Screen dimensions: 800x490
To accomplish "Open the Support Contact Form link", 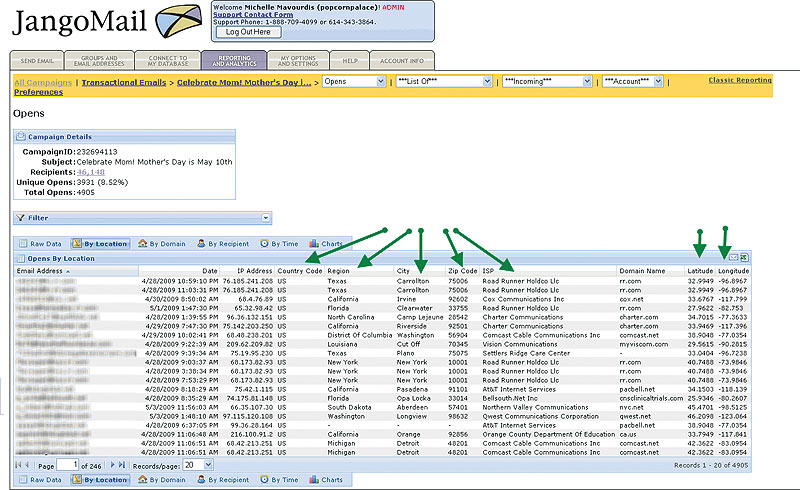I will [x=253, y=15].
